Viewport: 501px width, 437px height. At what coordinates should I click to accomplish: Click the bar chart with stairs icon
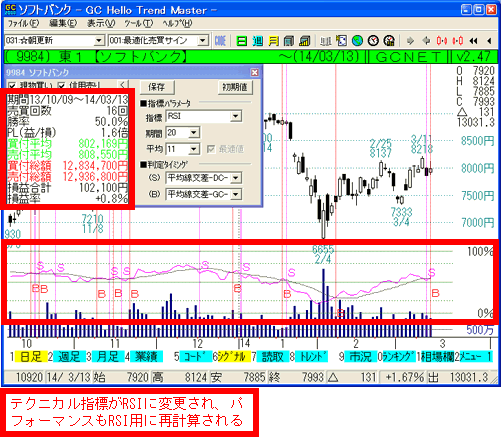[305, 41]
